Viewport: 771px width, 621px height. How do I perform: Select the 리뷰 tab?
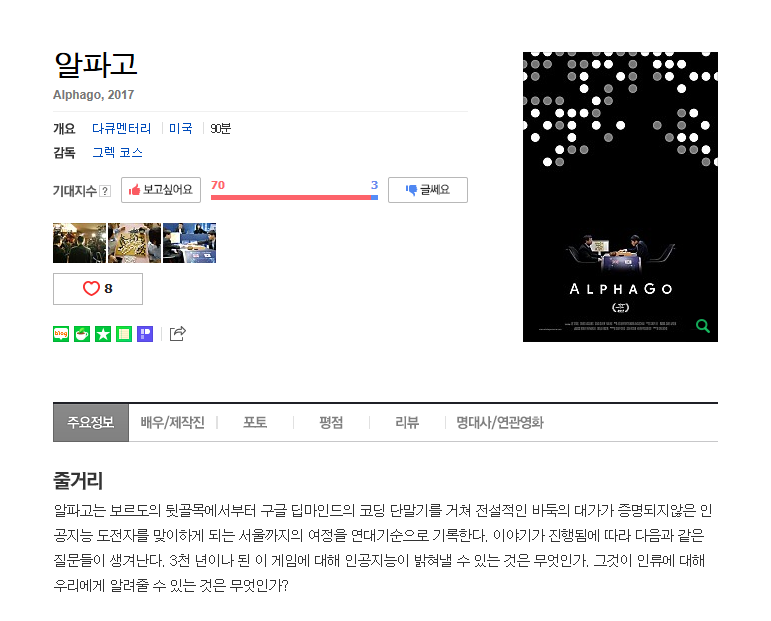[407, 422]
